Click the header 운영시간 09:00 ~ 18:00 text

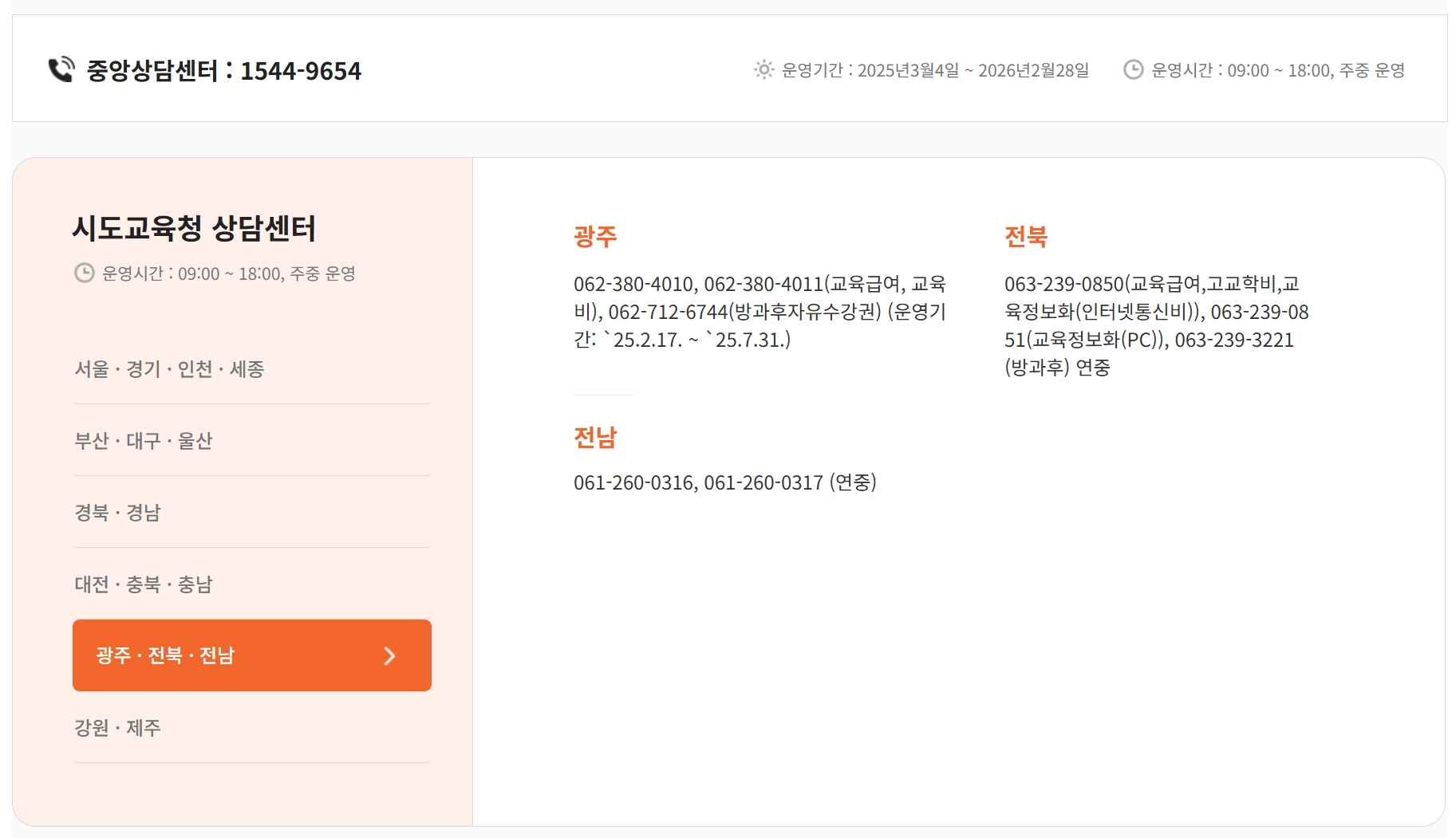click(x=1278, y=70)
